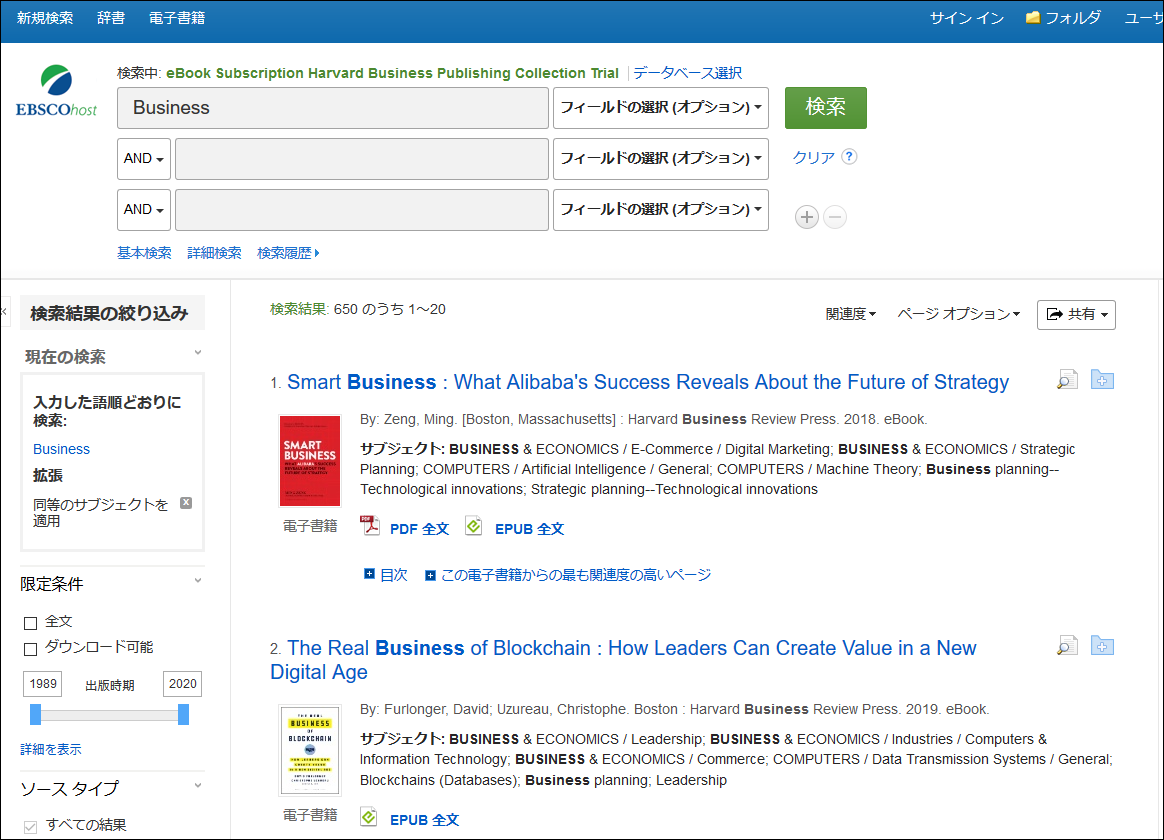Click the 2020 end year field
This screenshot has height=840, width=1164.
tap(183, 683)
